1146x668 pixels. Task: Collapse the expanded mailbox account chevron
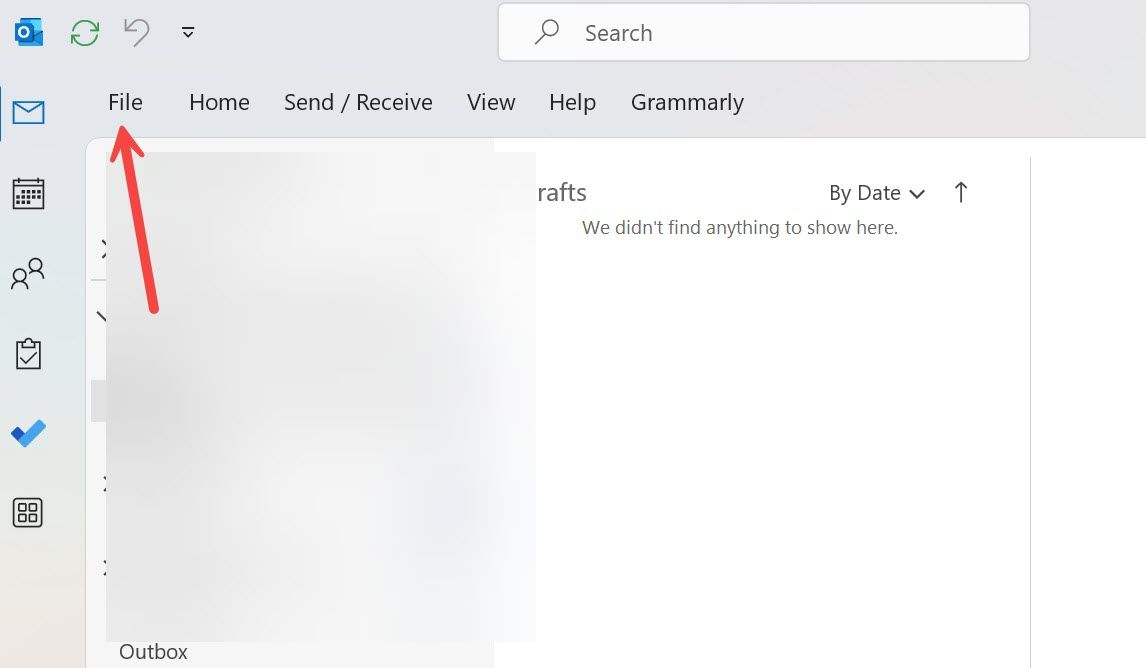coord(103,315)
